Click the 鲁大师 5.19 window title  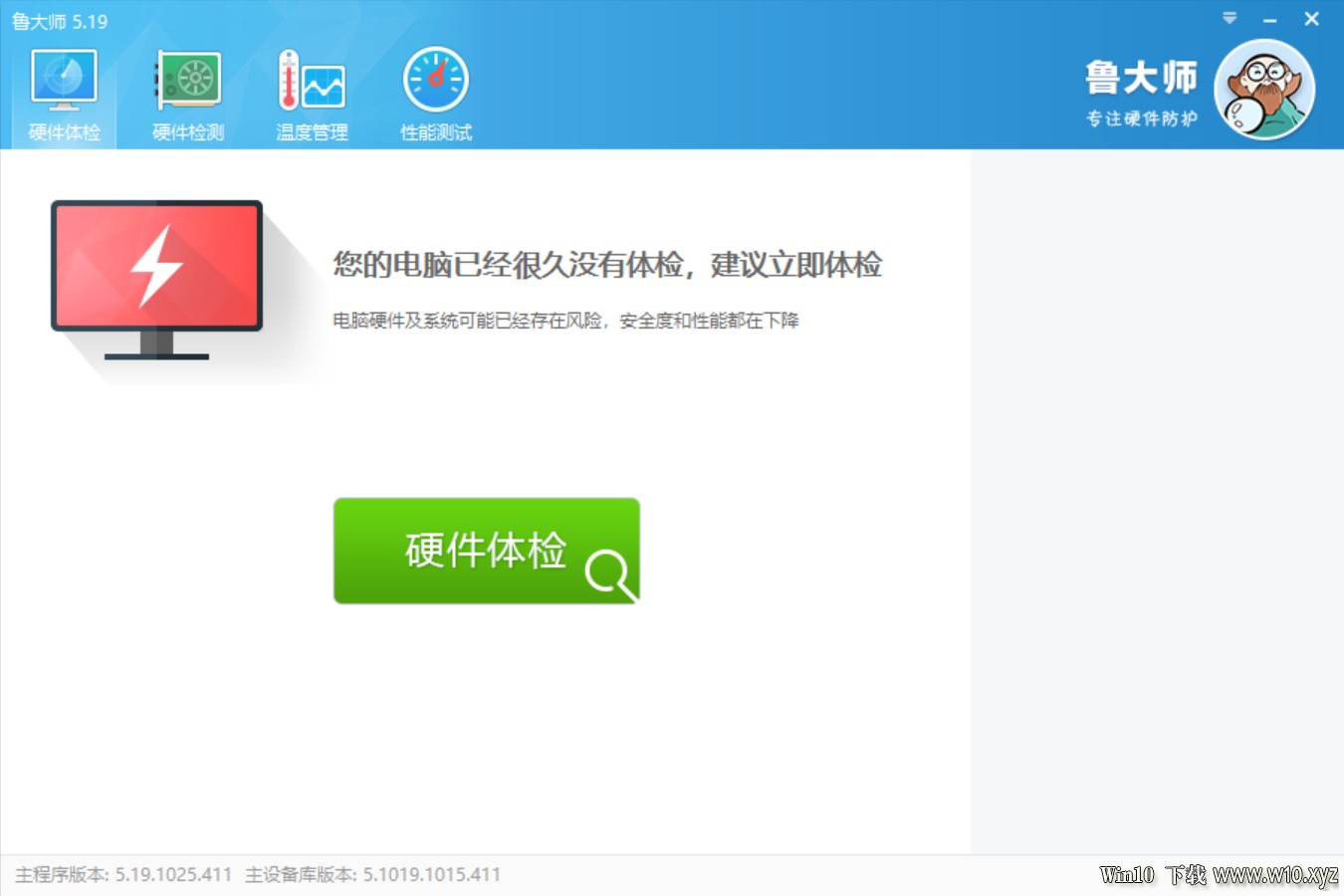(60, 21)
